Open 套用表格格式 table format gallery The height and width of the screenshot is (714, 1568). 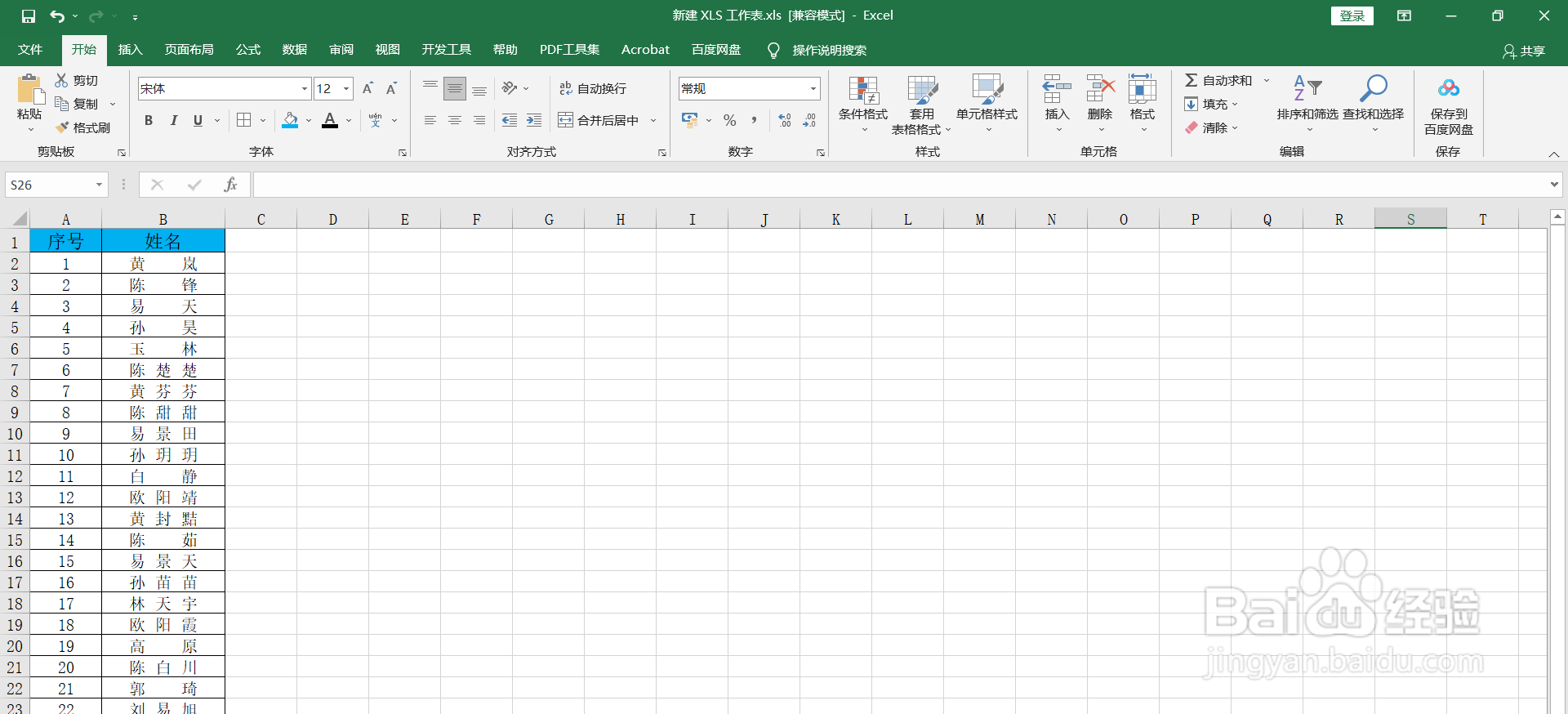click(x=922, y=105)
